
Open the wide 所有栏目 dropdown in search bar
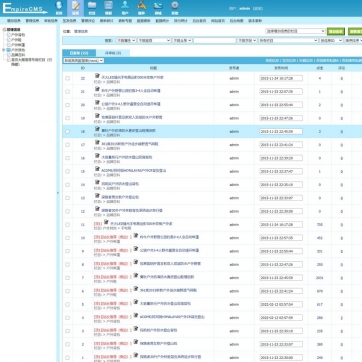pos(288,40)
